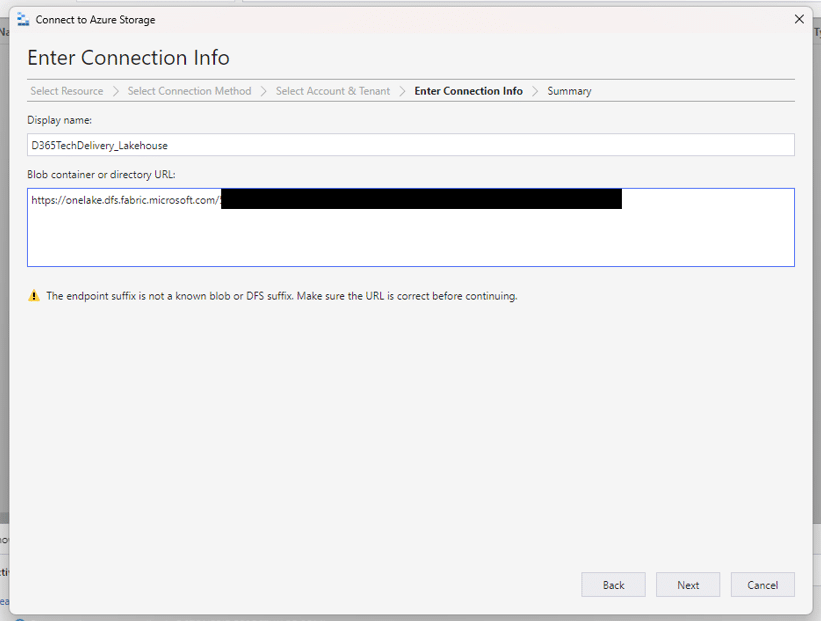The image size is (821, 621).
Task: Click the chevron right before Summary
Action: tap(535, 91)
